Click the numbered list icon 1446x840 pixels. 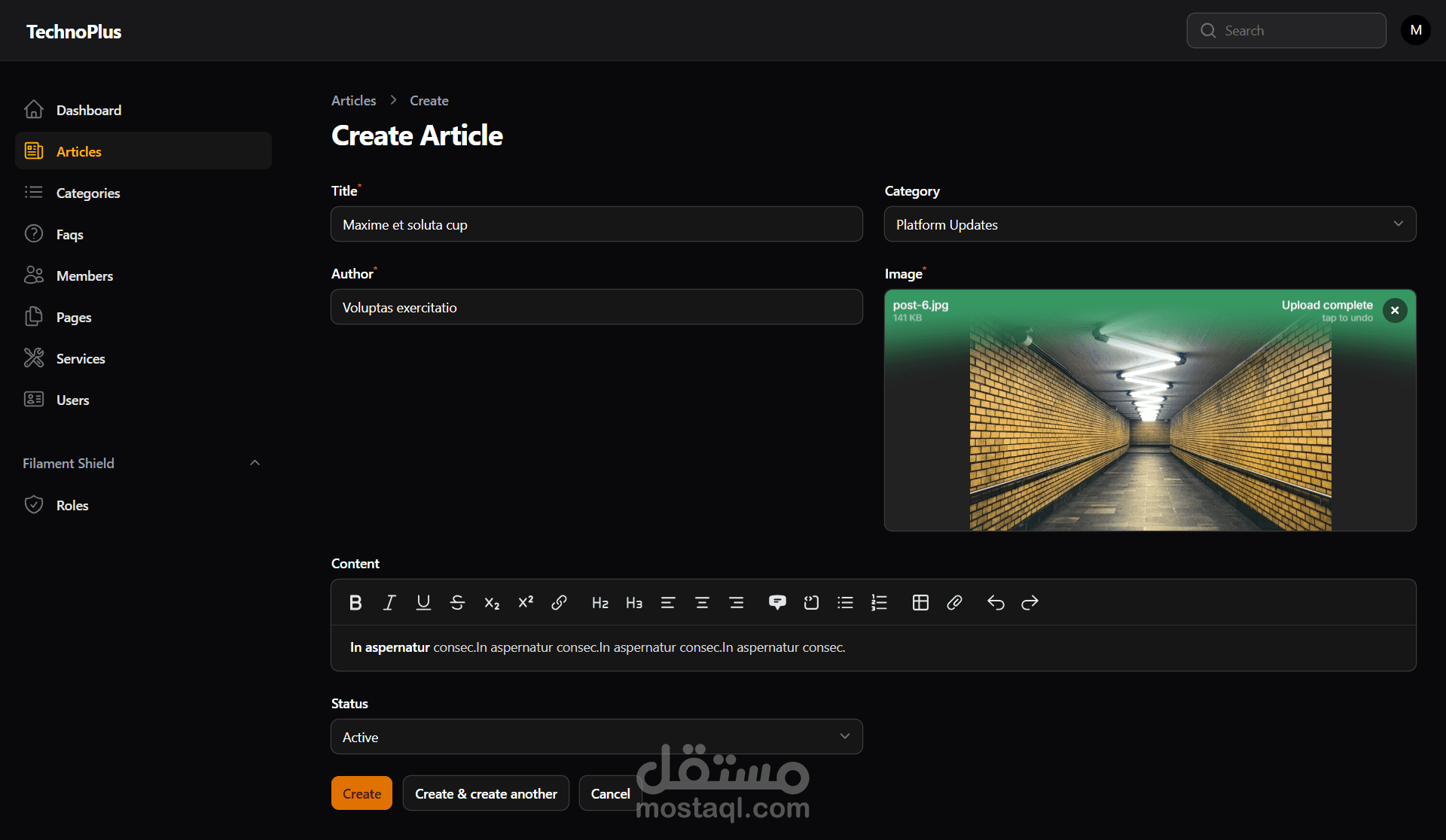879,602
